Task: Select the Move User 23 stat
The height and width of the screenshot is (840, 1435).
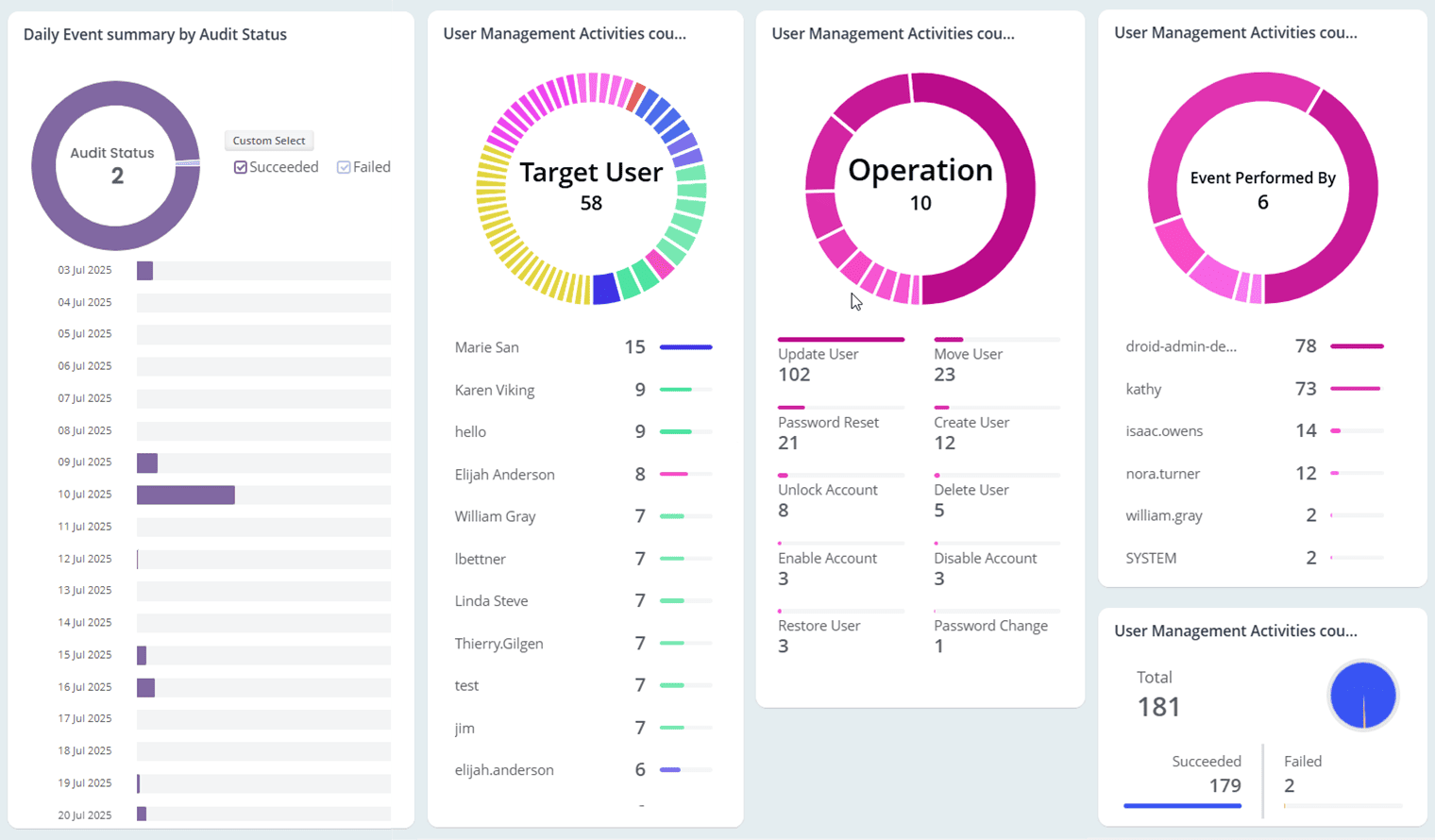Action: 969,363
